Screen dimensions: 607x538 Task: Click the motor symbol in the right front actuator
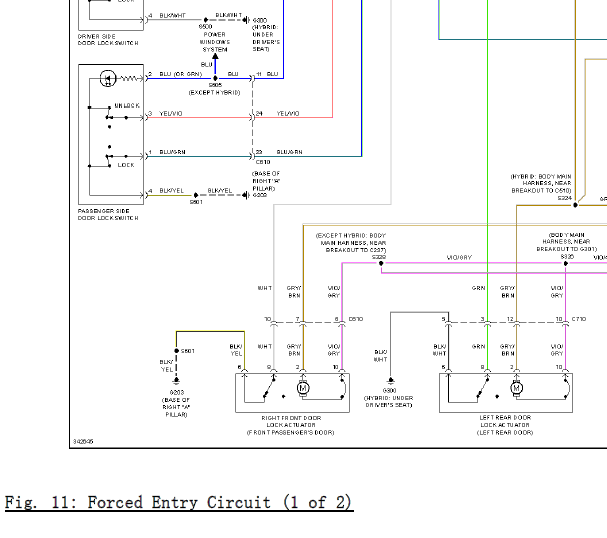(303, 388)
